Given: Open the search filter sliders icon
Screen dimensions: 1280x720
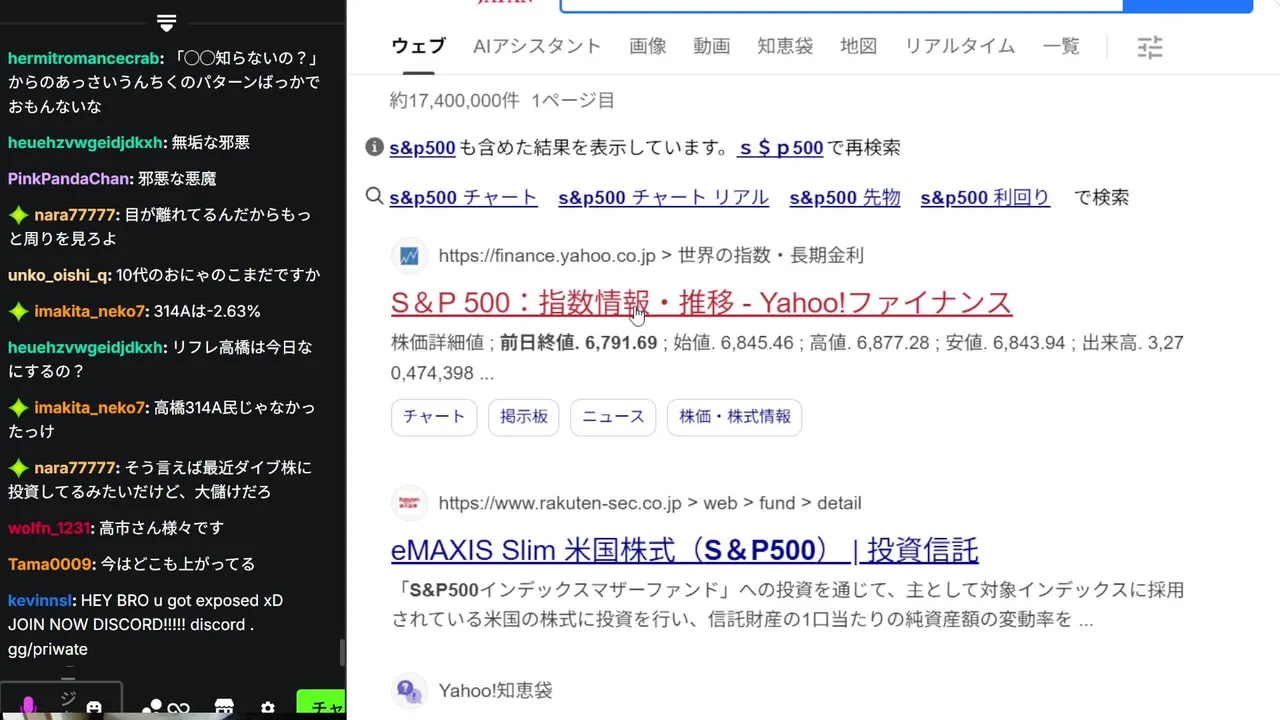Looking at the screenshot, I should pyautogui.click(x=1150, y=47).
